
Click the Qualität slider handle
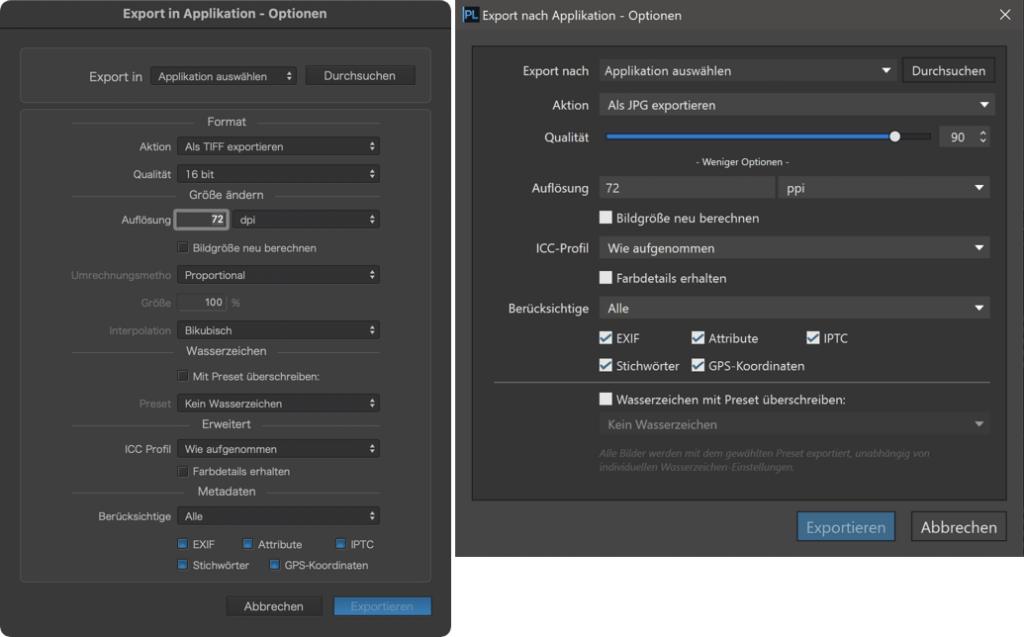[895, 137]
